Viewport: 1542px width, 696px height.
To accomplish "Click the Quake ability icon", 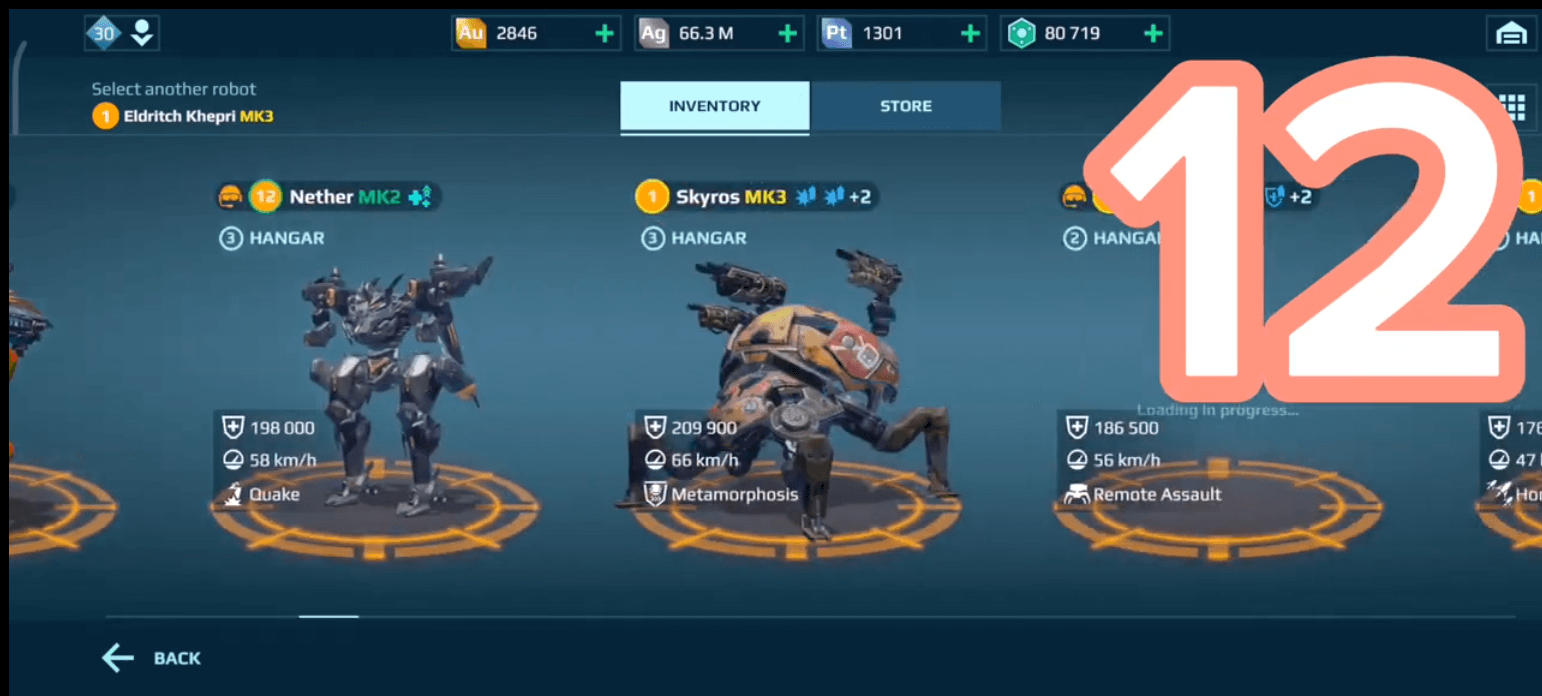I will 232,494.
